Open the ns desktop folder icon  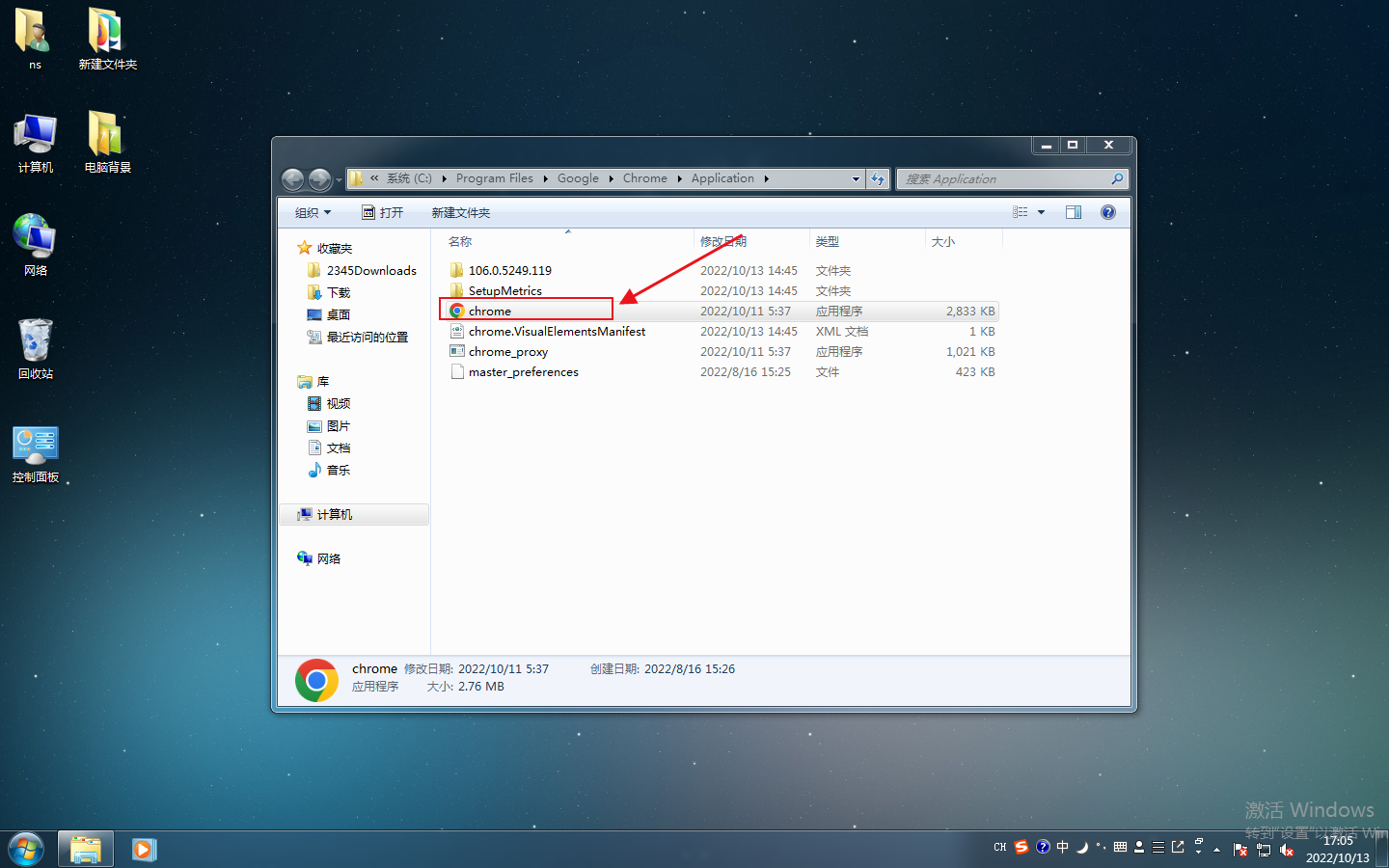click(x=34, y=31)
